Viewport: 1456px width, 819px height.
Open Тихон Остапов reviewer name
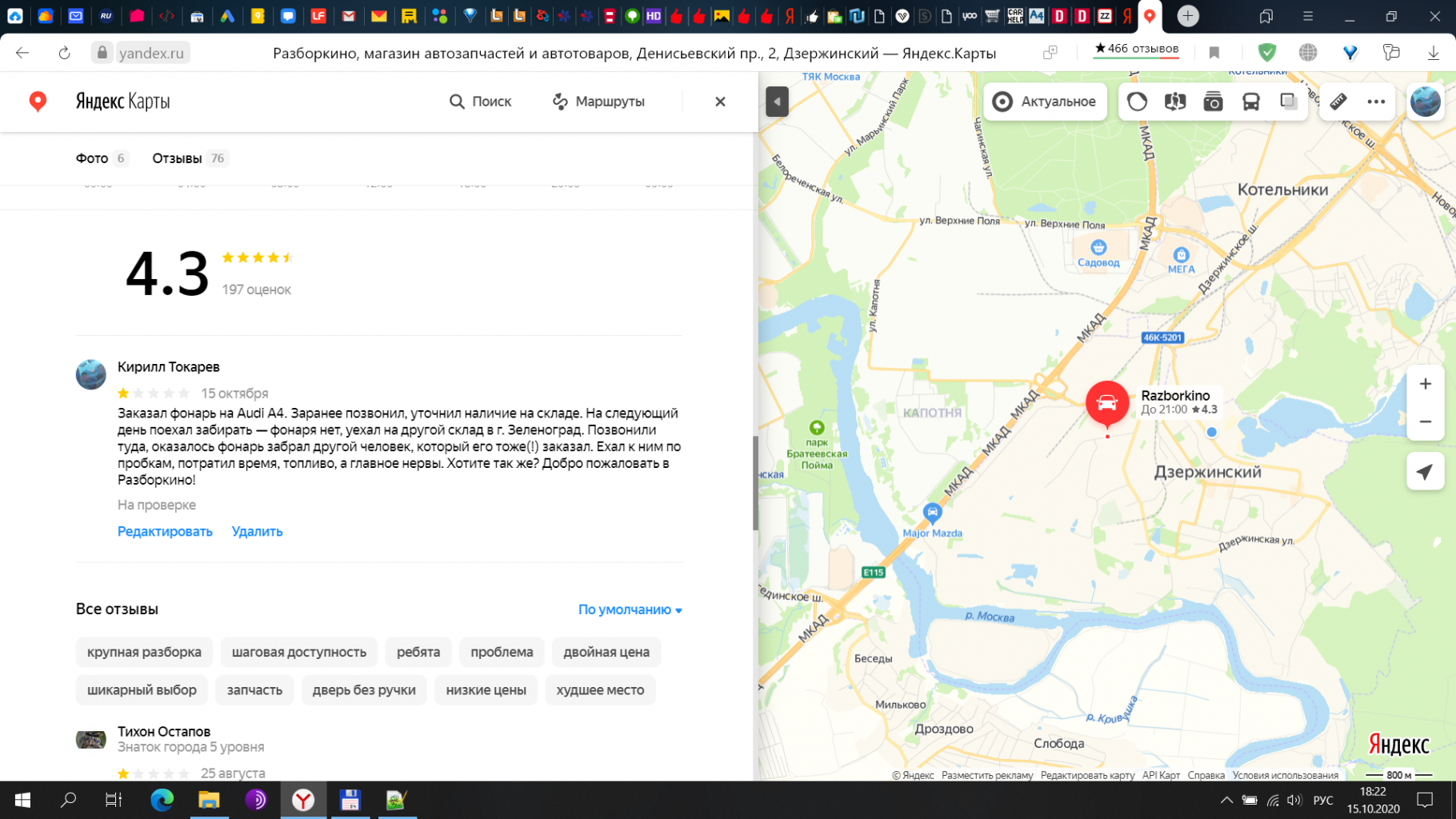164,732
